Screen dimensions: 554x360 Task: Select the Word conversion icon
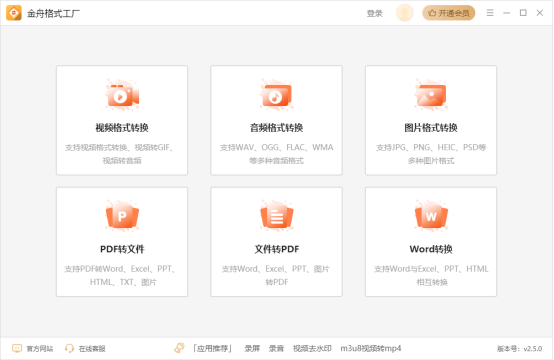[431, 216]
